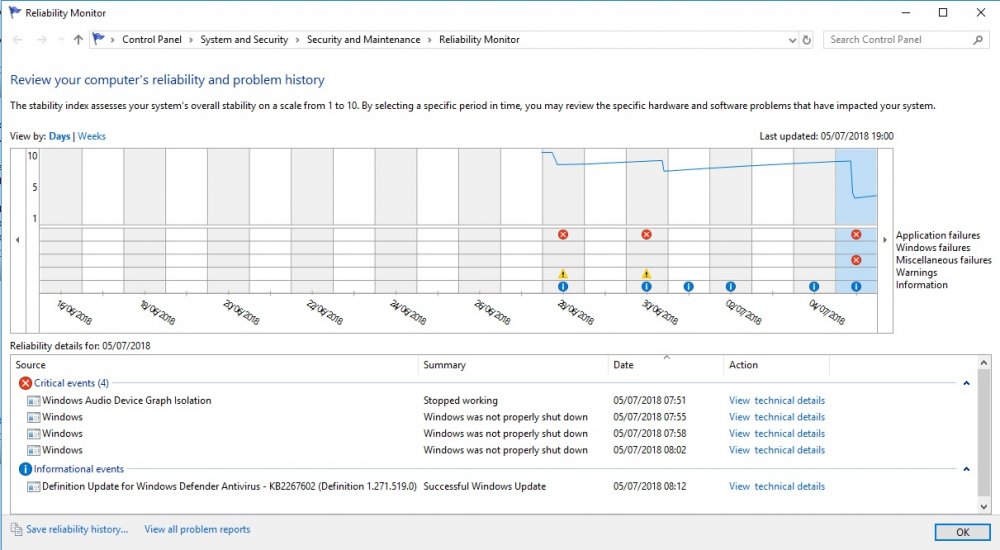This screenshot has height=550, width=1000.
Task: Open View all problem reports
Action: [x=197, y=529]
